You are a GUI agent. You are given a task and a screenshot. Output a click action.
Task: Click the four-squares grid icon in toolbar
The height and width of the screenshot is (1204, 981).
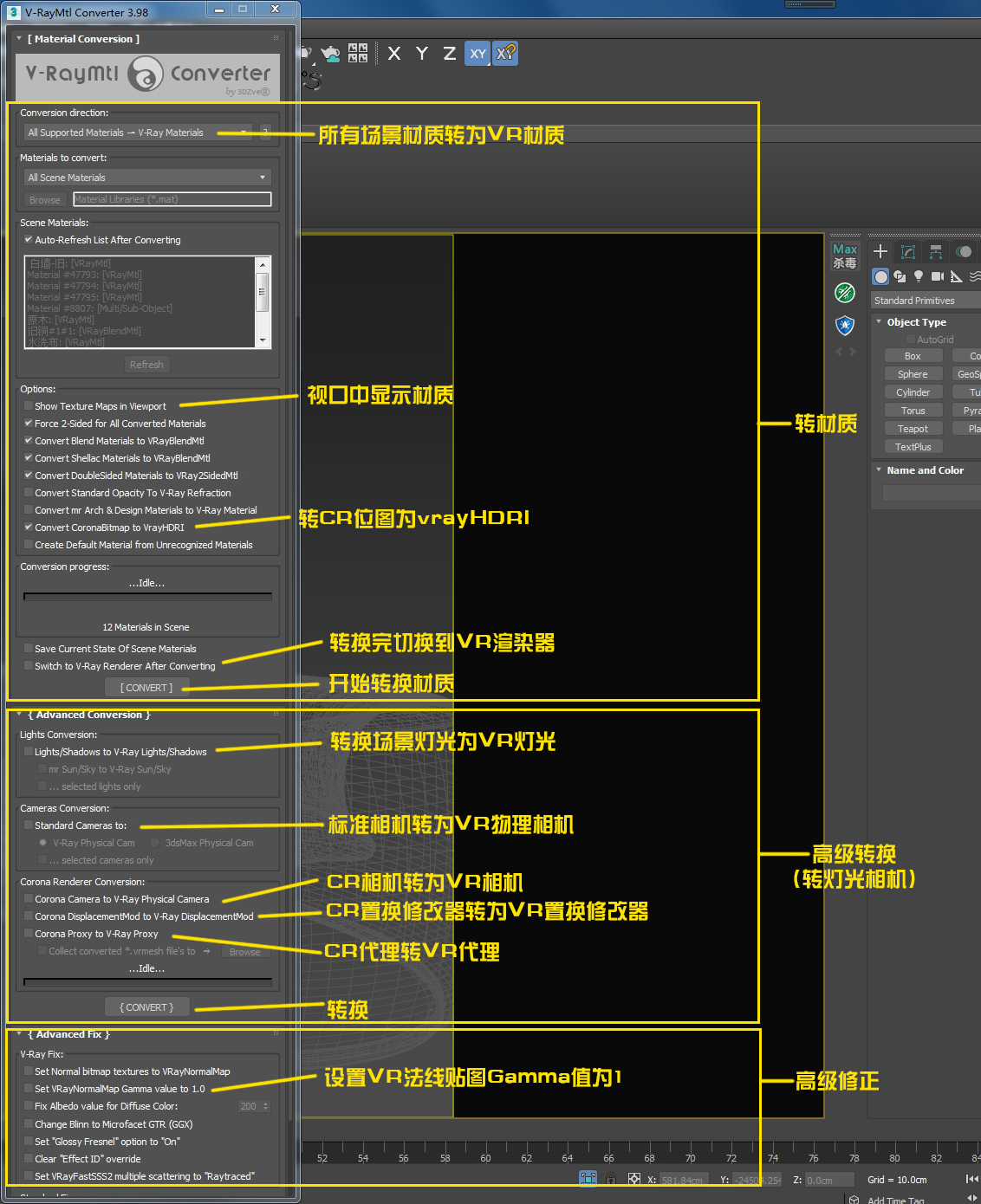[x=358, y=53]
